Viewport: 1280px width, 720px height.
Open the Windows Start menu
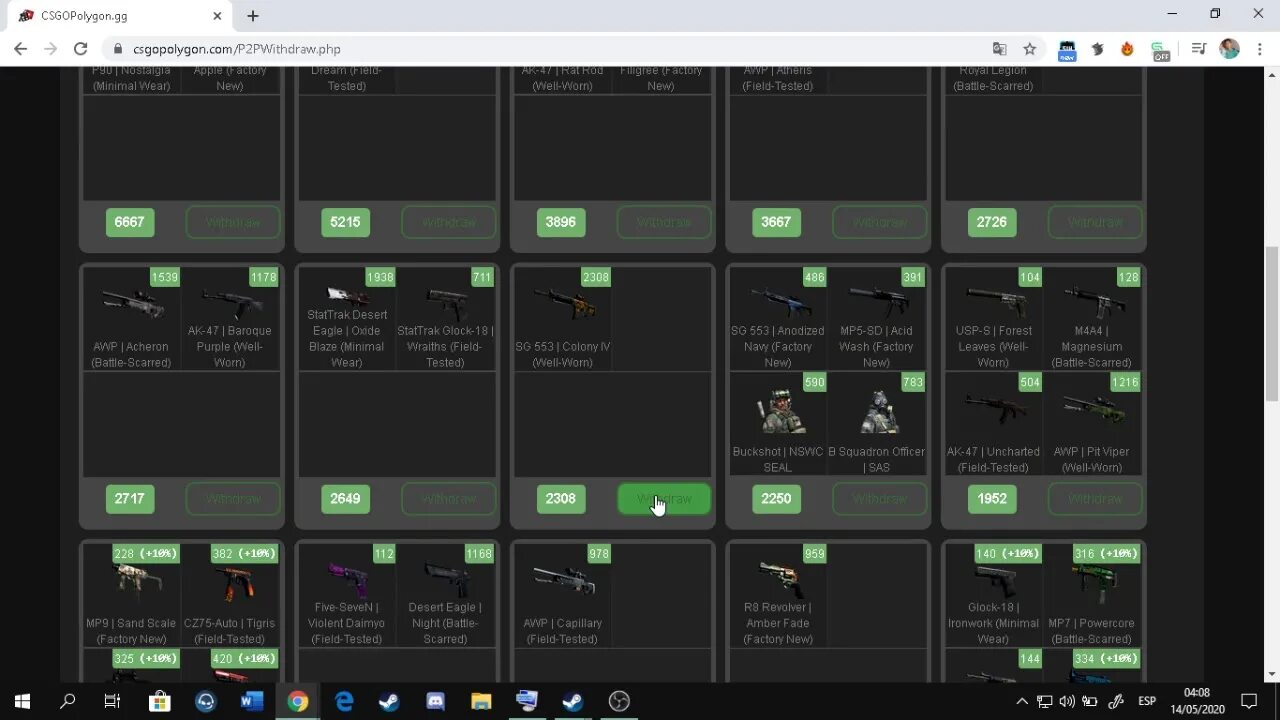22,701
